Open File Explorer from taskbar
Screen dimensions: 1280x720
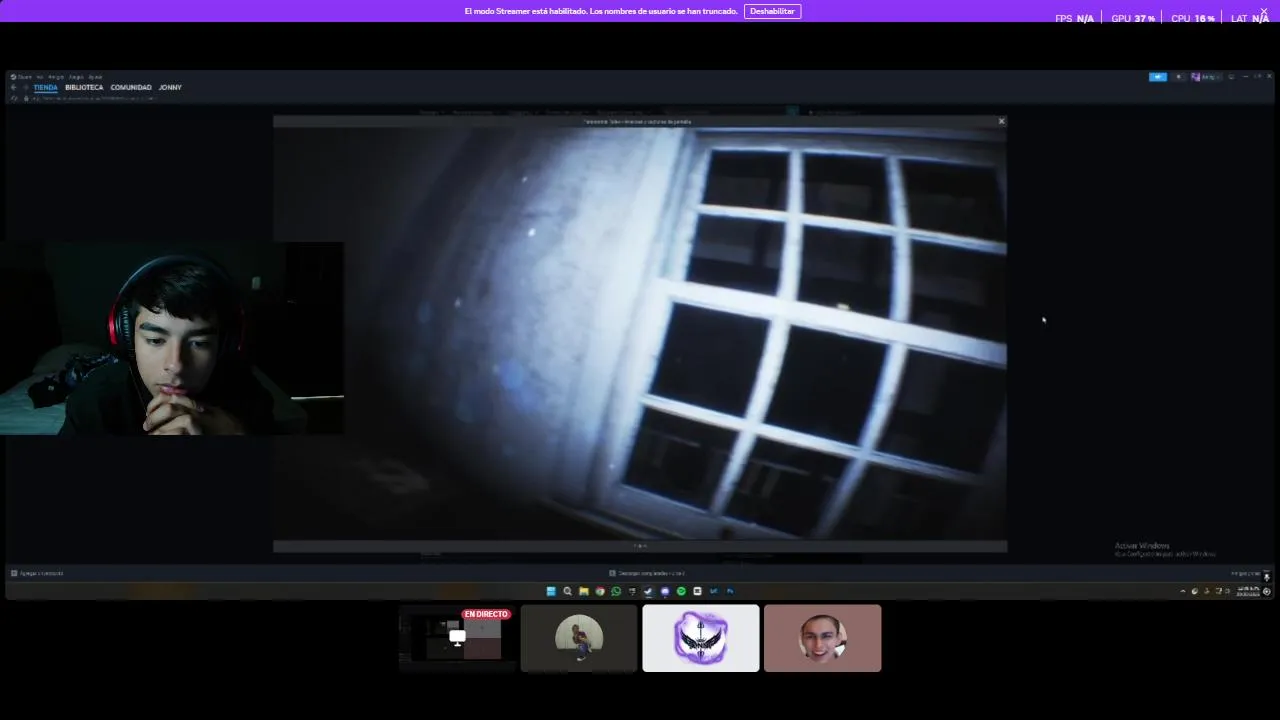(x=584, y=591)
